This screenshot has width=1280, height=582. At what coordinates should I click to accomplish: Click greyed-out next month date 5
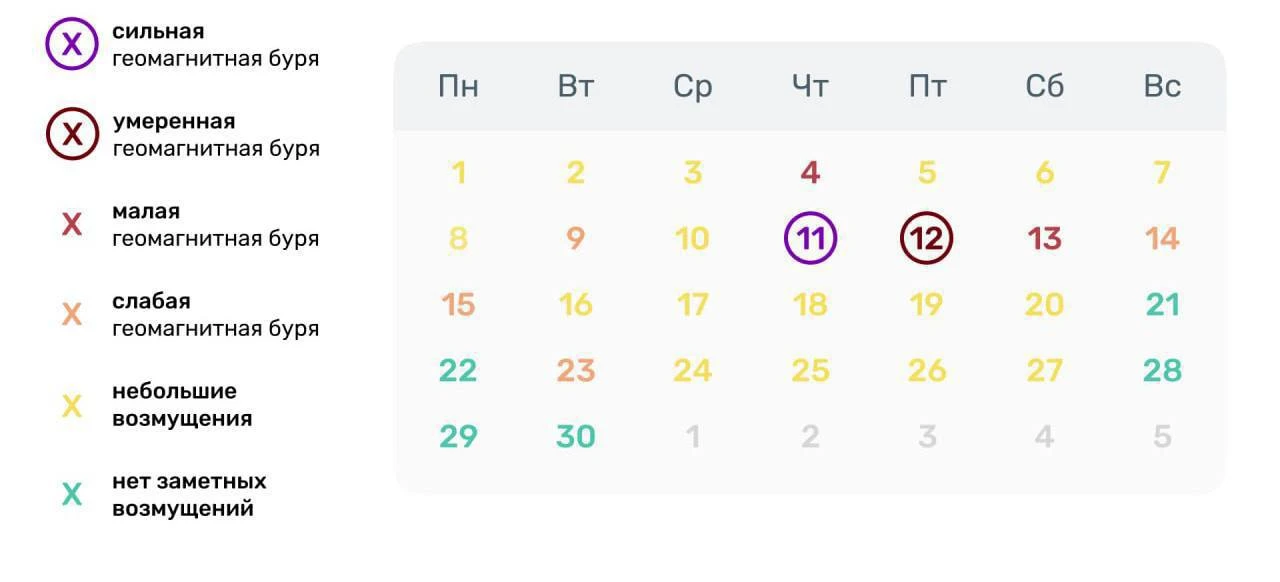(x=1162, y=436)
